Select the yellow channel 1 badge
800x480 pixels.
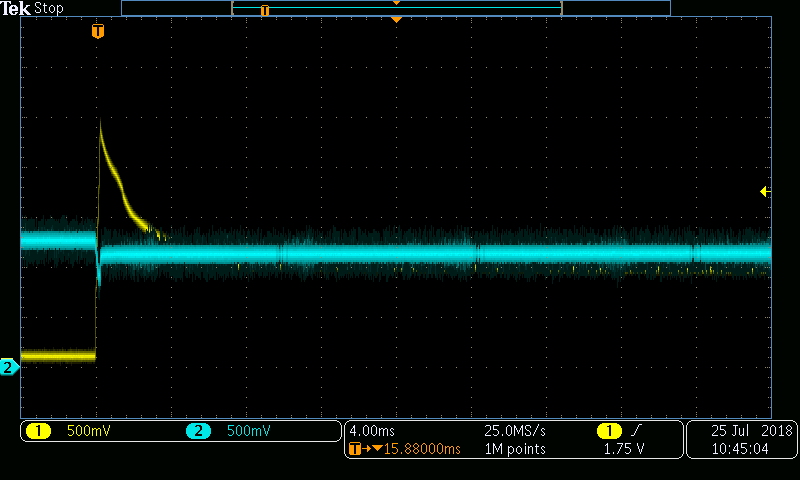click(x=38, y=431)
